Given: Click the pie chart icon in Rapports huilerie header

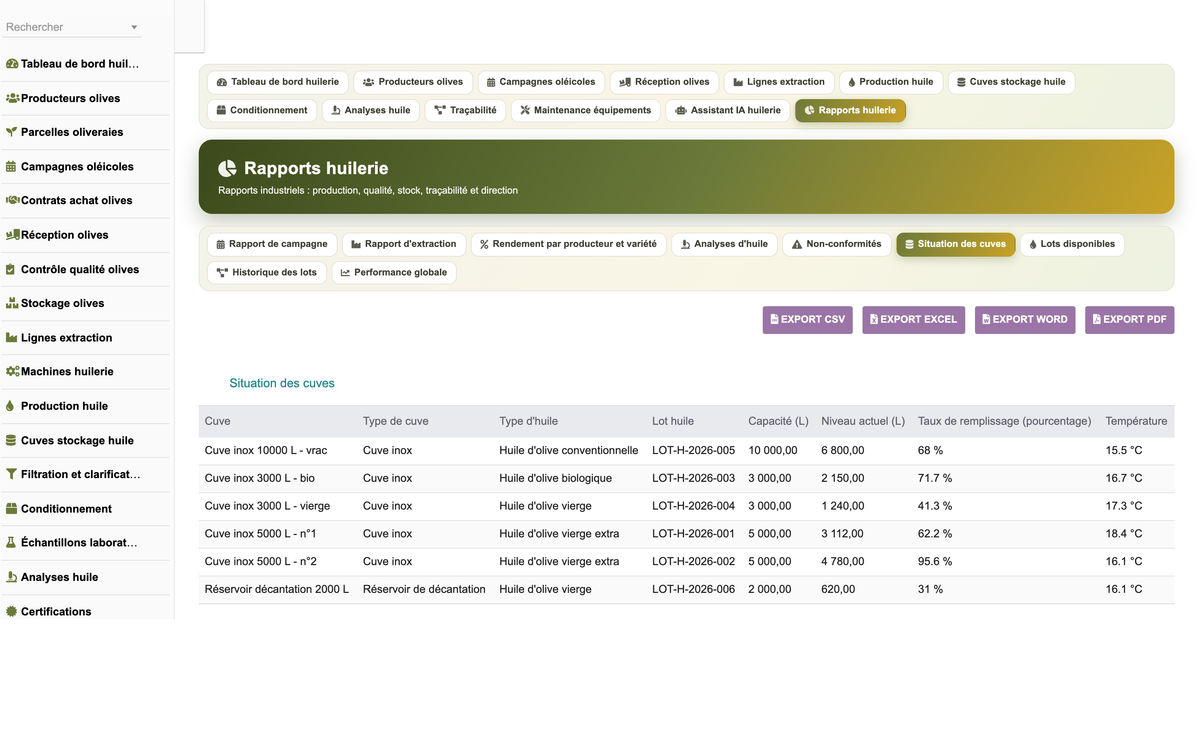Looking at the screenshot, I should tap(228, 168).
